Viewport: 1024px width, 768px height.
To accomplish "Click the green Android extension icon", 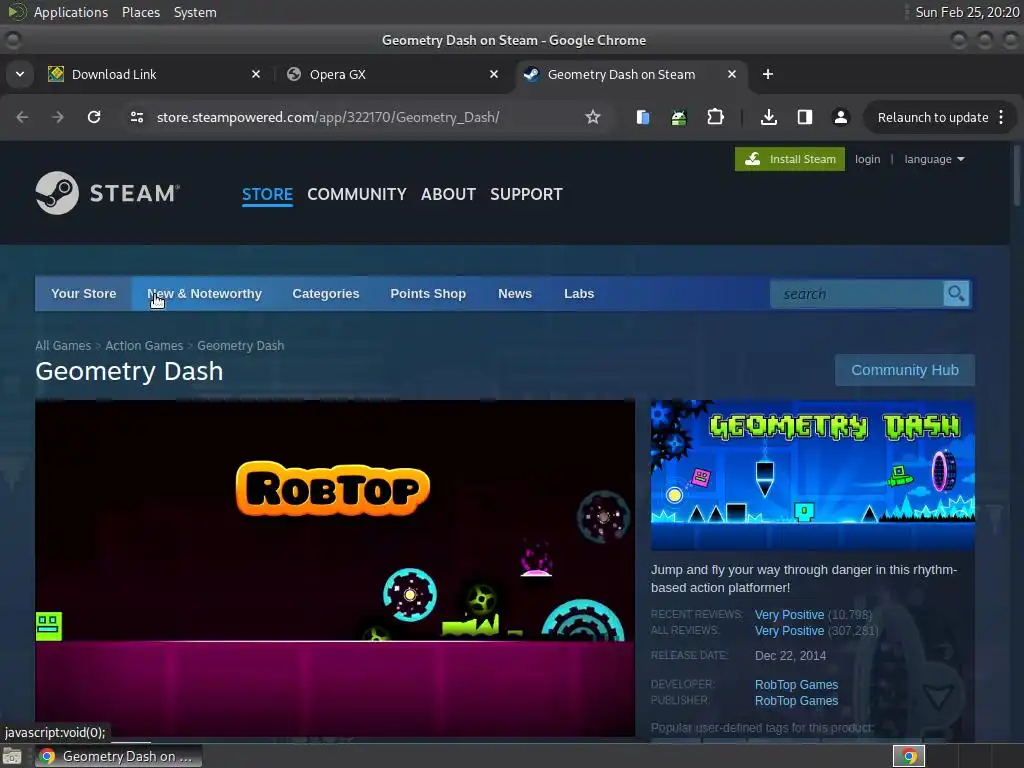I will pyautogui.click(x=679, y=117).
